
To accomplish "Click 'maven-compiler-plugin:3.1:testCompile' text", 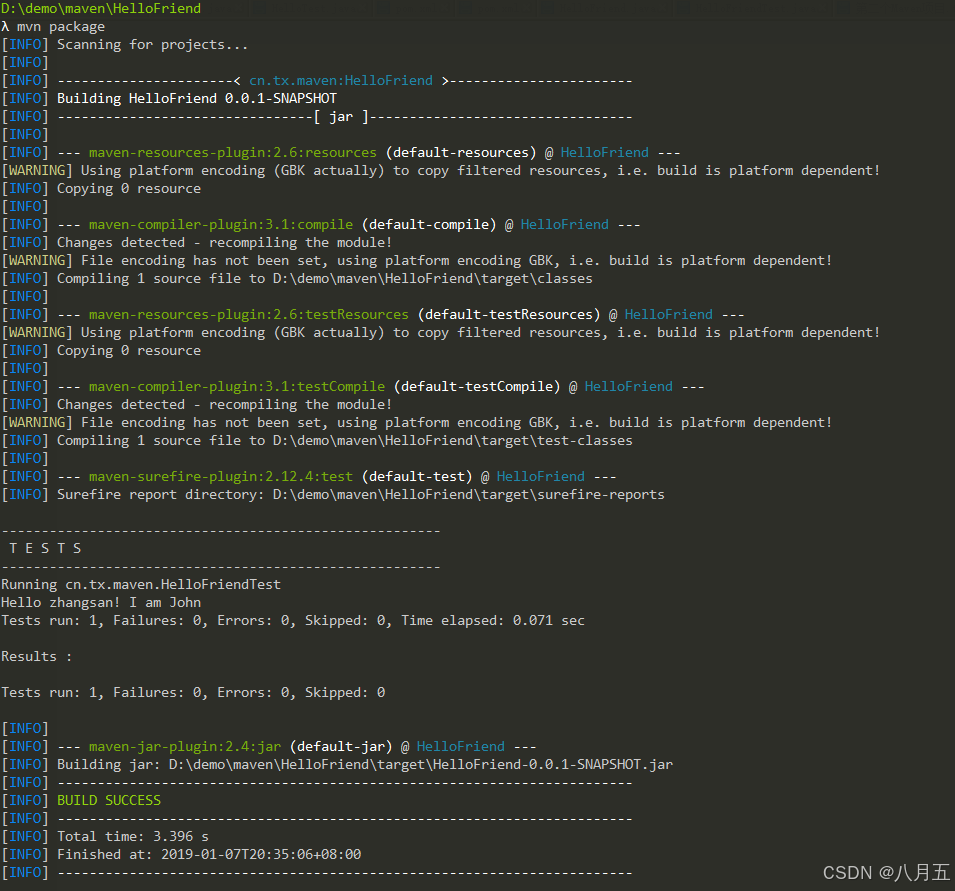I will coord(237,387).
